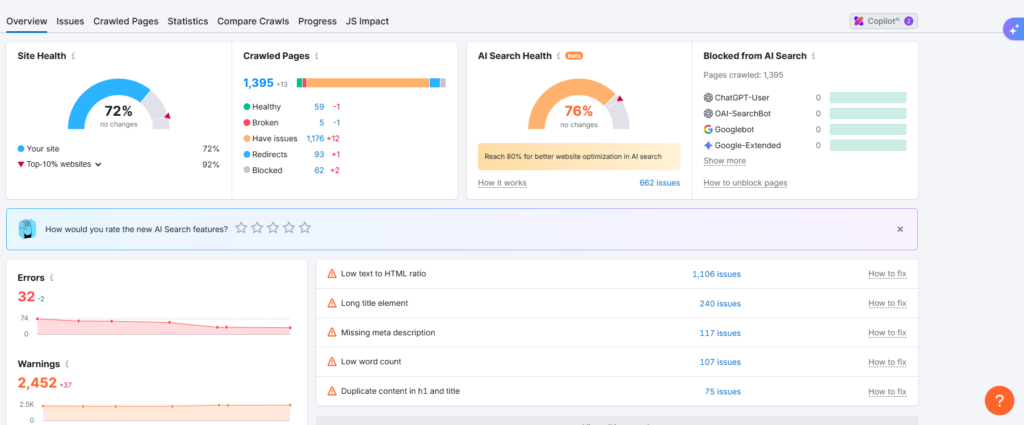This screenshot has height=425, width=1024.
Task: Select the first rating star
Action: pos(241,229)
